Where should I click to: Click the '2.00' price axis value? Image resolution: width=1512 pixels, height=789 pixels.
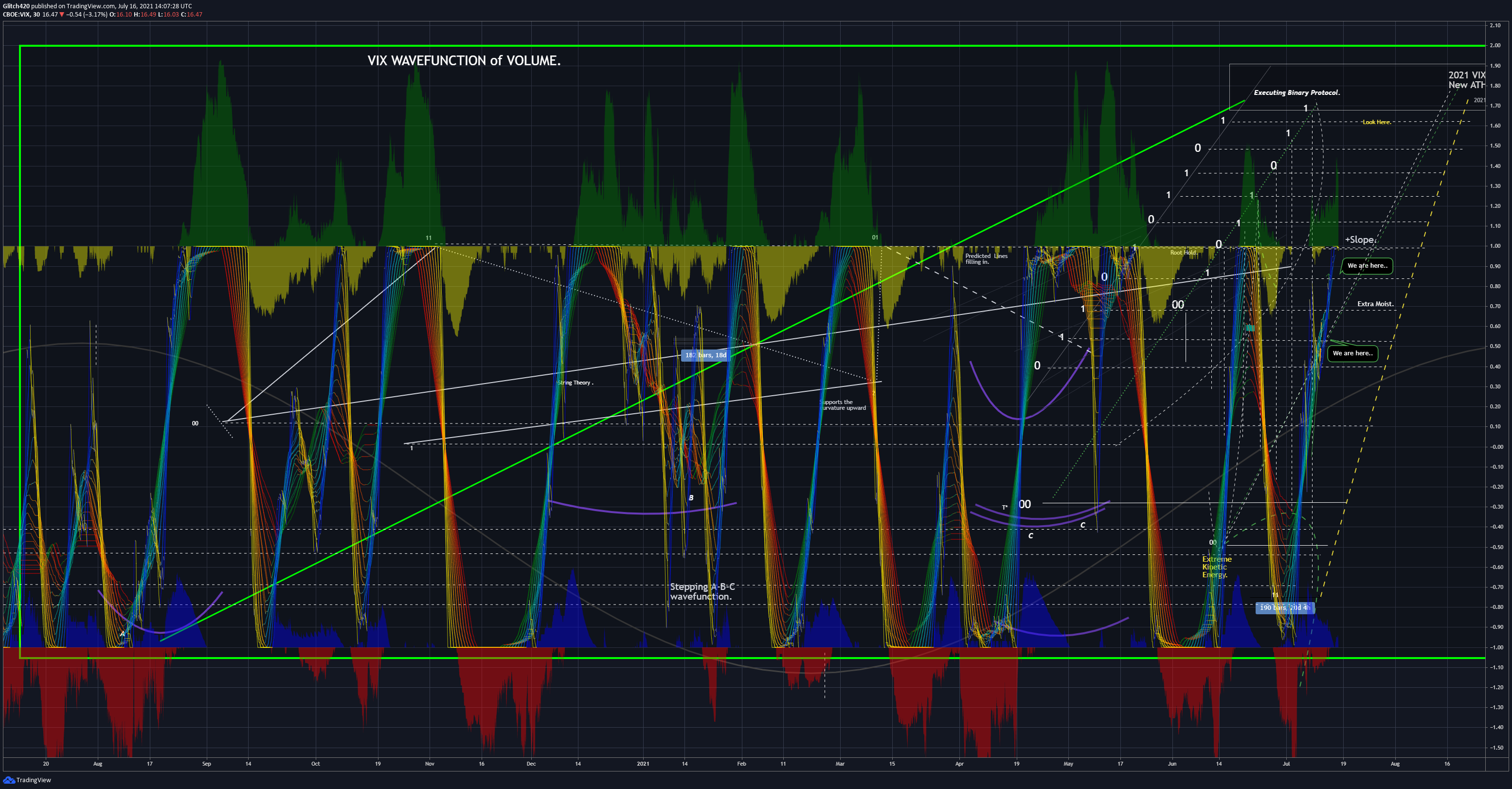[1495, 45]
